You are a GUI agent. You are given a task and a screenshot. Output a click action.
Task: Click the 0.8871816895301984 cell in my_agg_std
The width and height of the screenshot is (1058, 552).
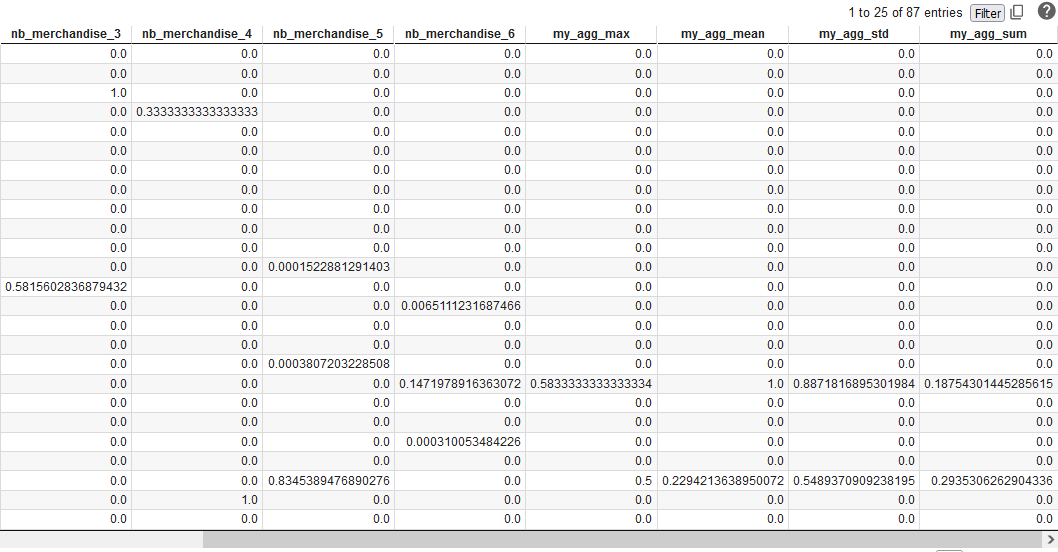[854, 383]
